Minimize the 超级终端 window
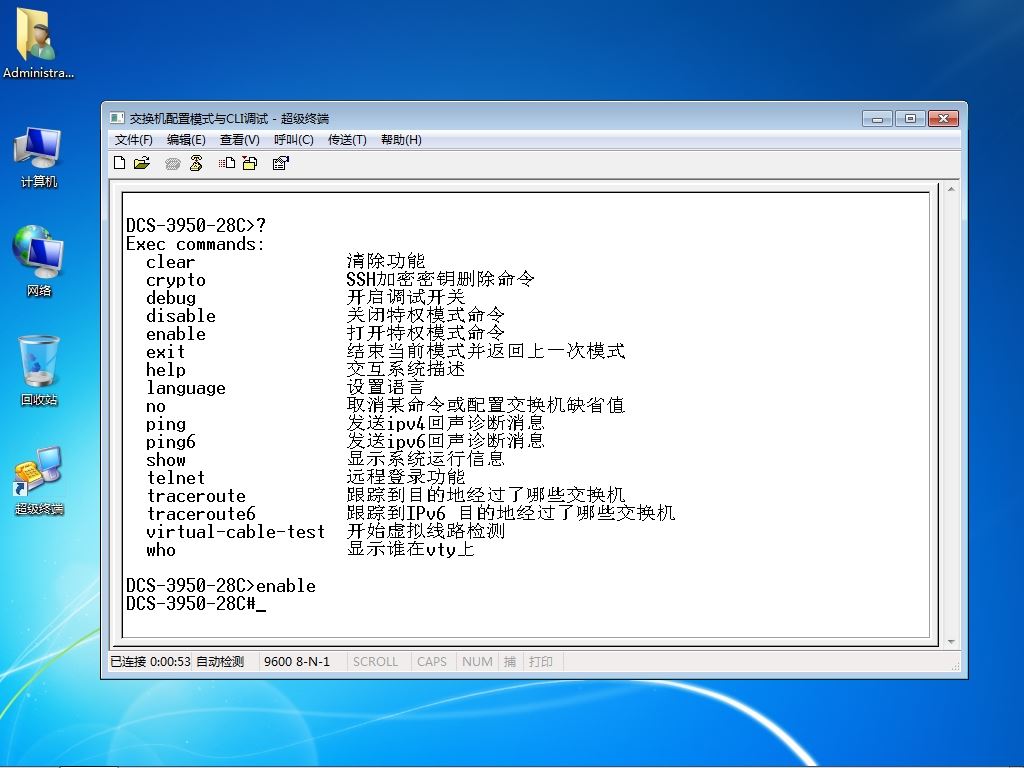1024x768 pixels. [x=877, y=118]
